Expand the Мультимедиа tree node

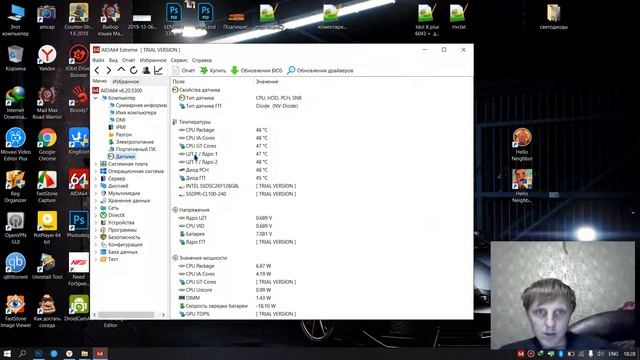[x=96, y=193]
